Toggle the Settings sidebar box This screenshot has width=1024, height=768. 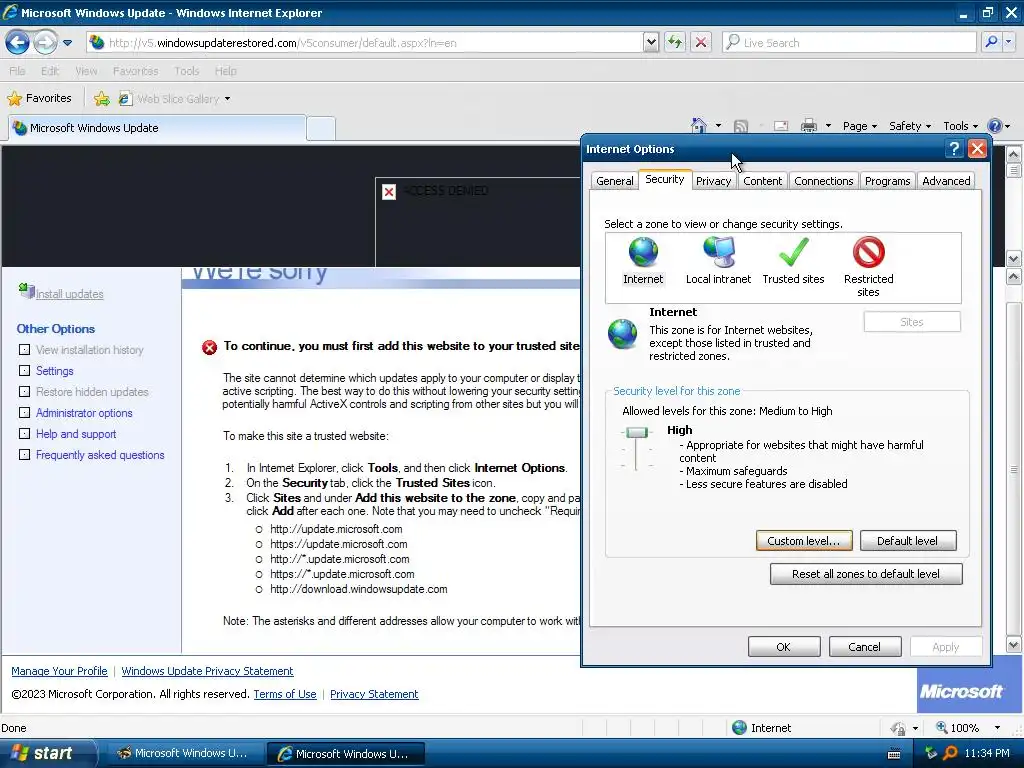click(x=24, y=371)
